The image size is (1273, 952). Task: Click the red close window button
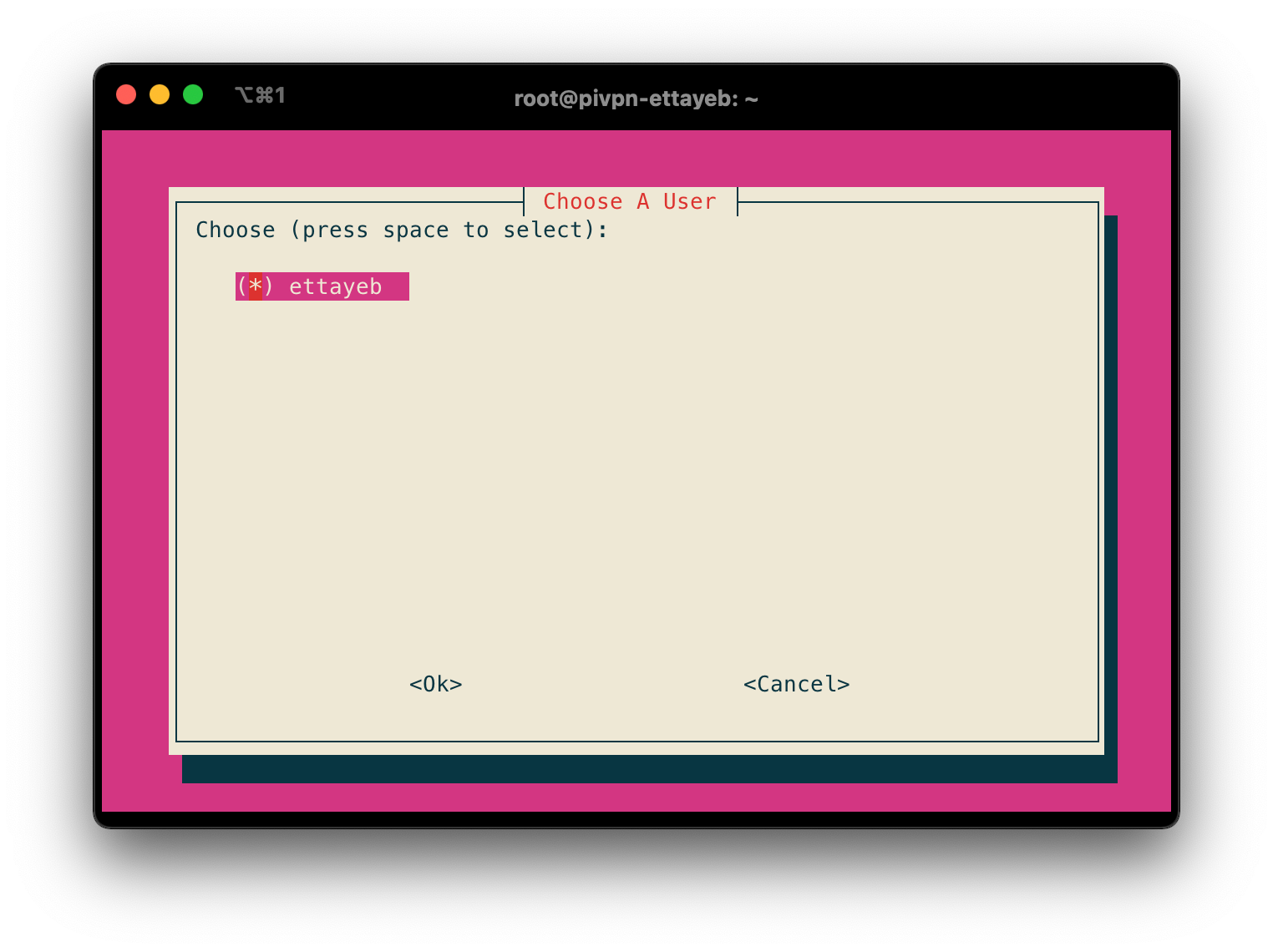126,95
